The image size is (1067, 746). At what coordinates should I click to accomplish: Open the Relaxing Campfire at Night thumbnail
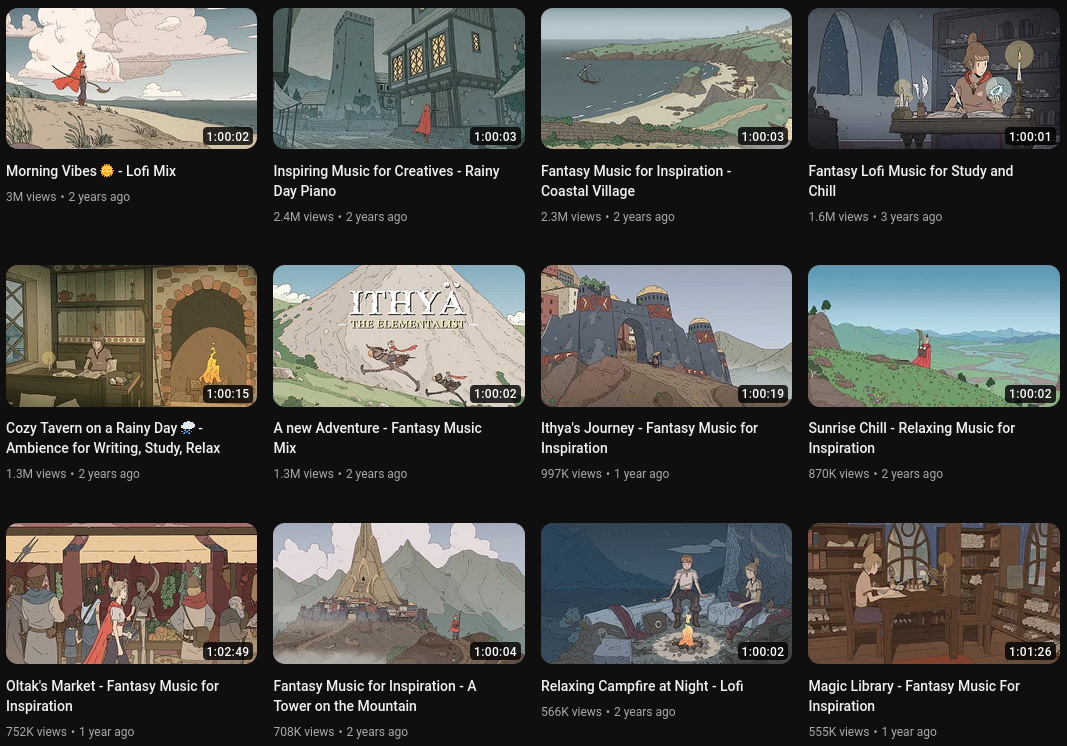coord(666,593)
